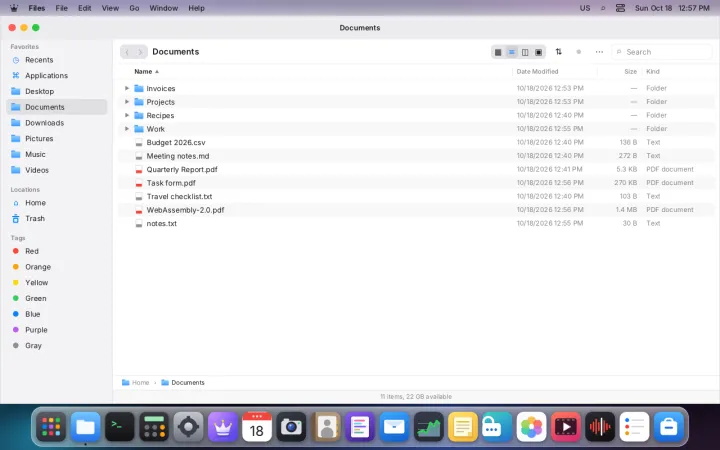The image size is (720, 450).
Task: Select Travel checklist.txt file
Action: point(415,196)
